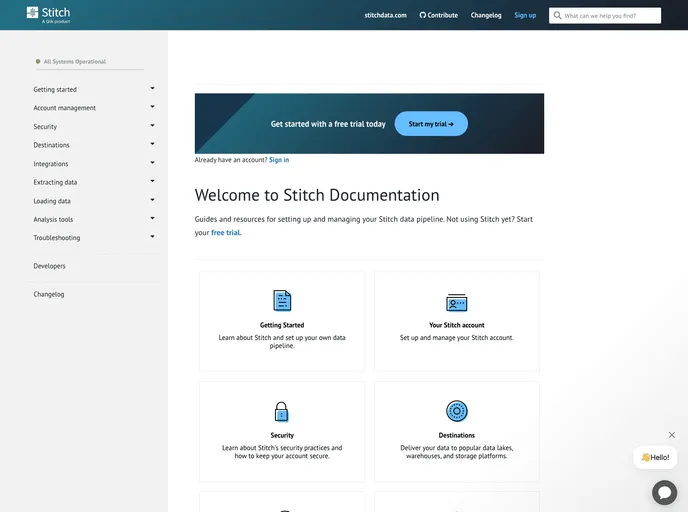Expand the Account management arrow
The width and height of the screenshot is (688, 512).
[152, 107]
